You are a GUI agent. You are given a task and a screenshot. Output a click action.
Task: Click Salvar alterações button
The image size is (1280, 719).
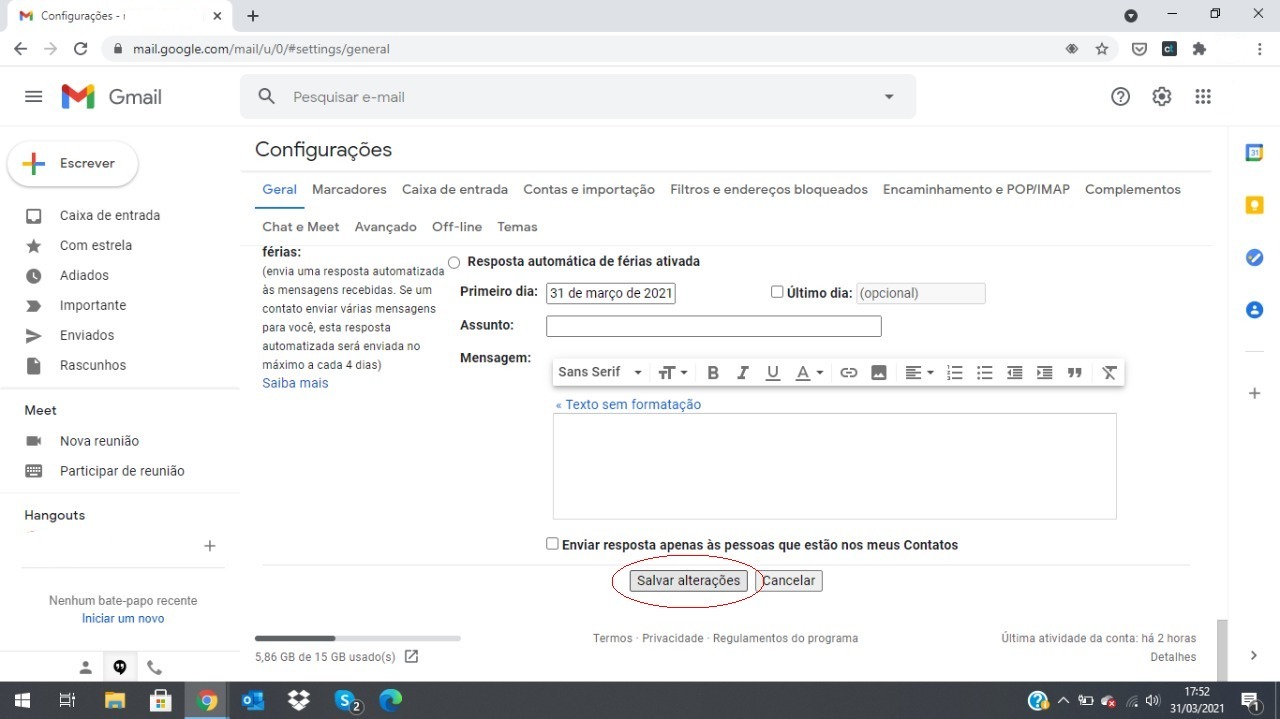click(689, 581)
